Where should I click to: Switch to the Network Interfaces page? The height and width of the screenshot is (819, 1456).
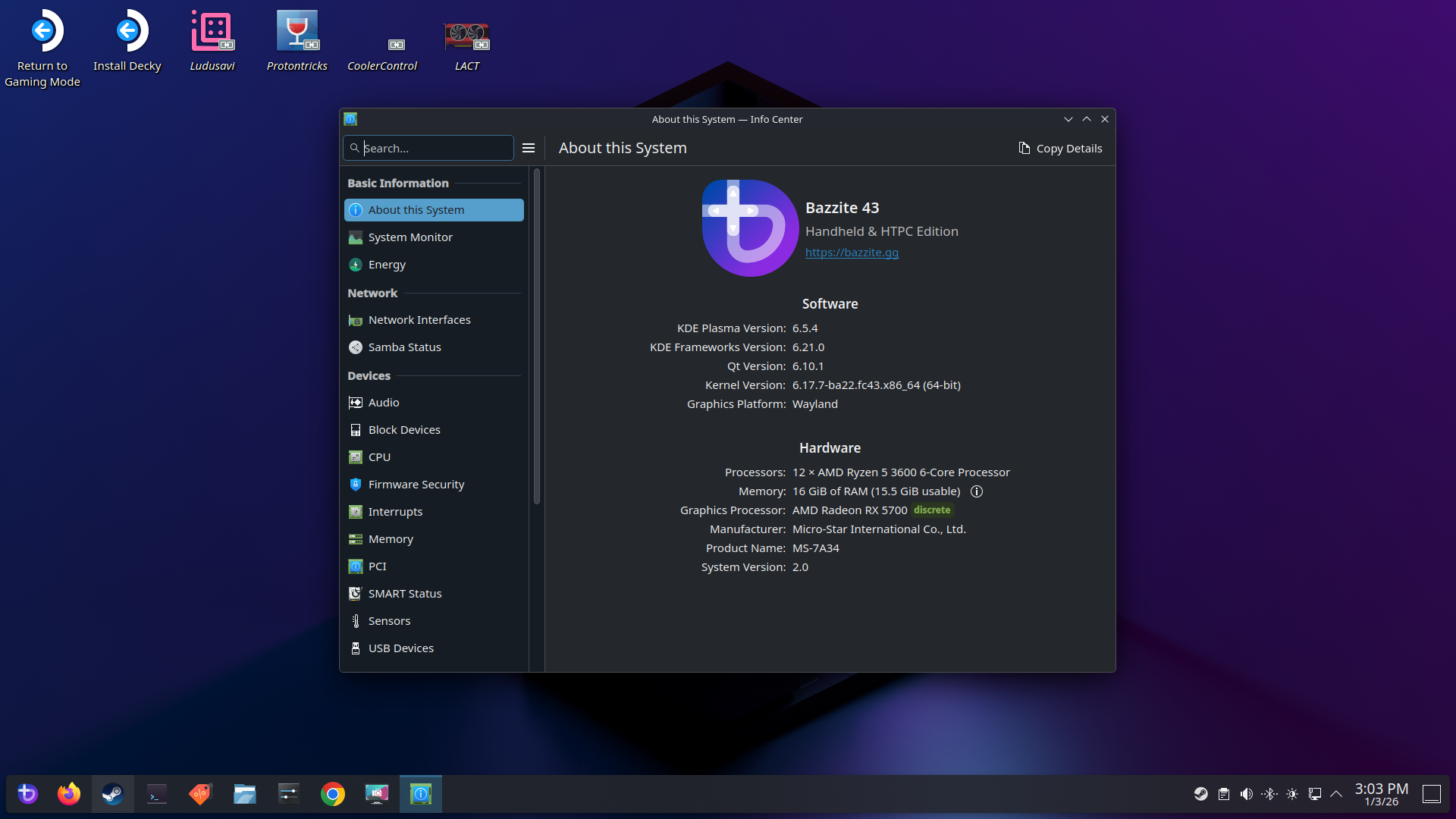tap(419, 320)
